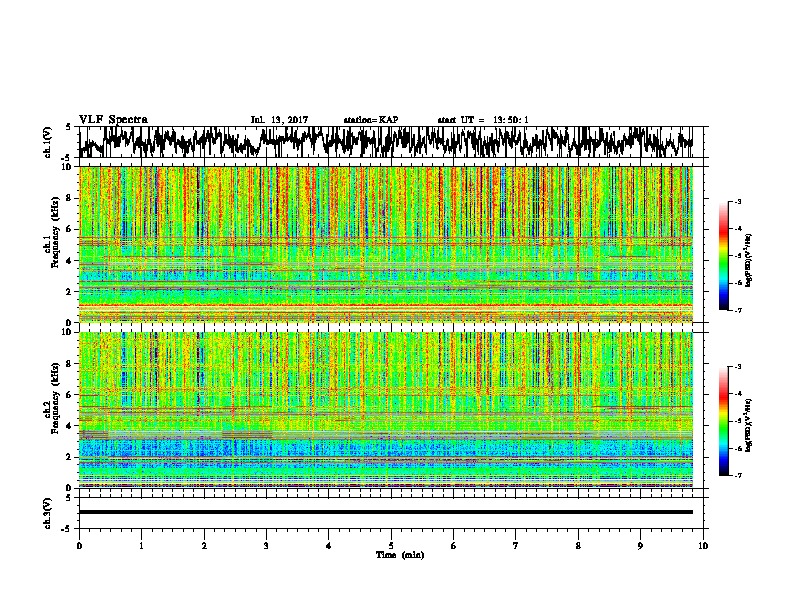Viewport: 792px width, 612px height.
Task: Click the ch.1 spectrogram panel
Action: (386, 244)
